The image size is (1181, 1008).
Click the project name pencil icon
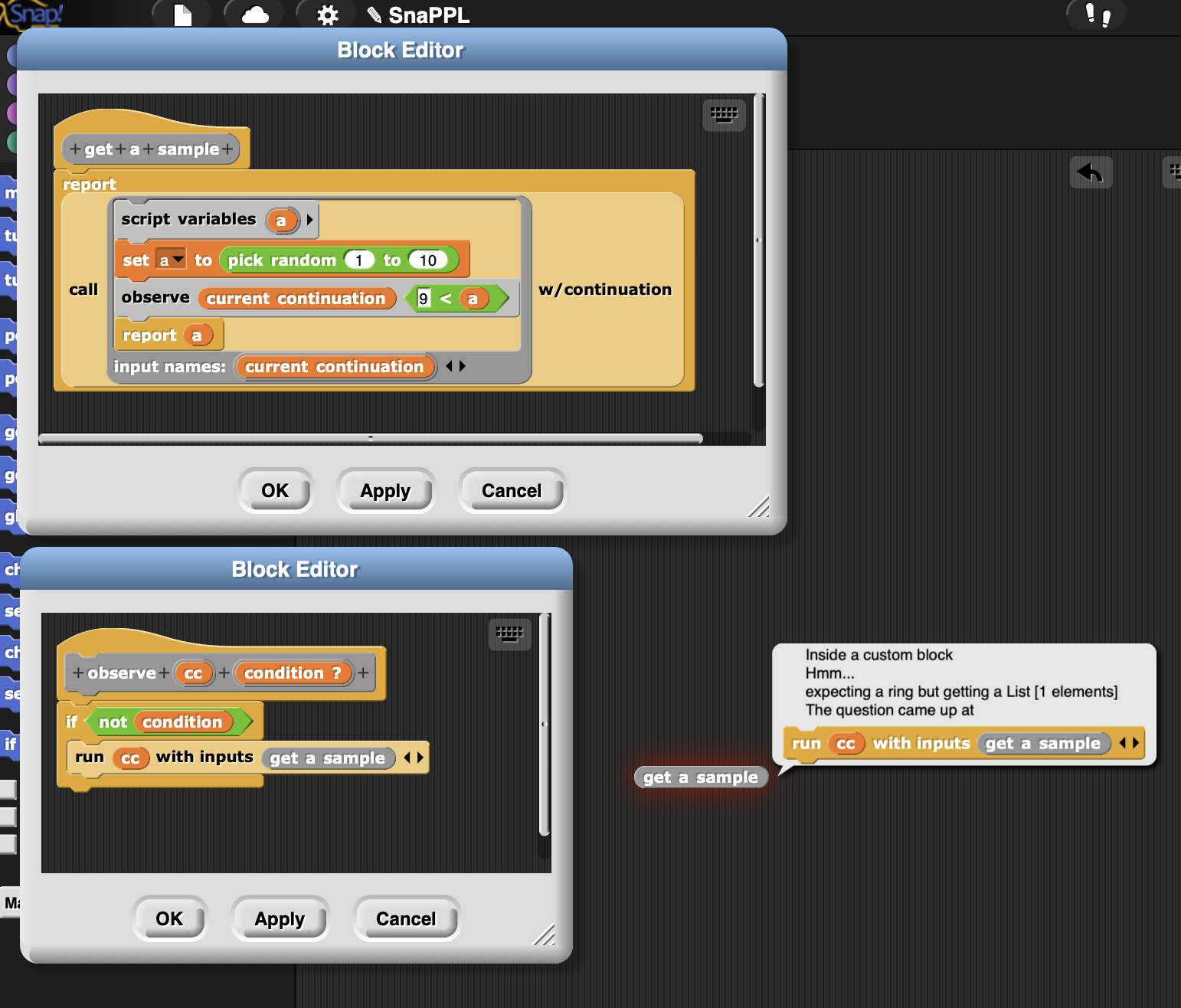coord(375,15)
